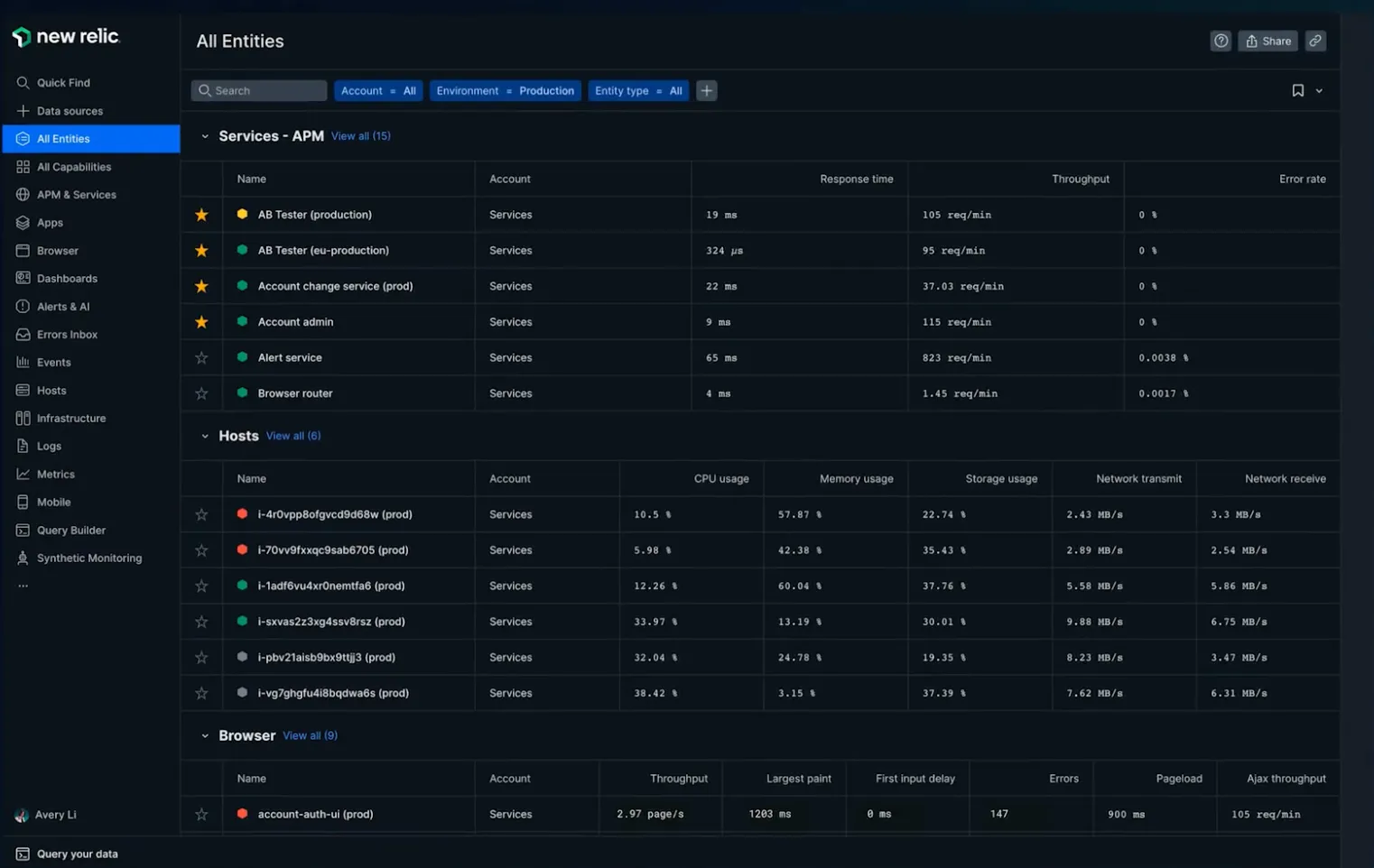
Task: Open Errors Inbox icon
Action: click(x=23, y=334)
